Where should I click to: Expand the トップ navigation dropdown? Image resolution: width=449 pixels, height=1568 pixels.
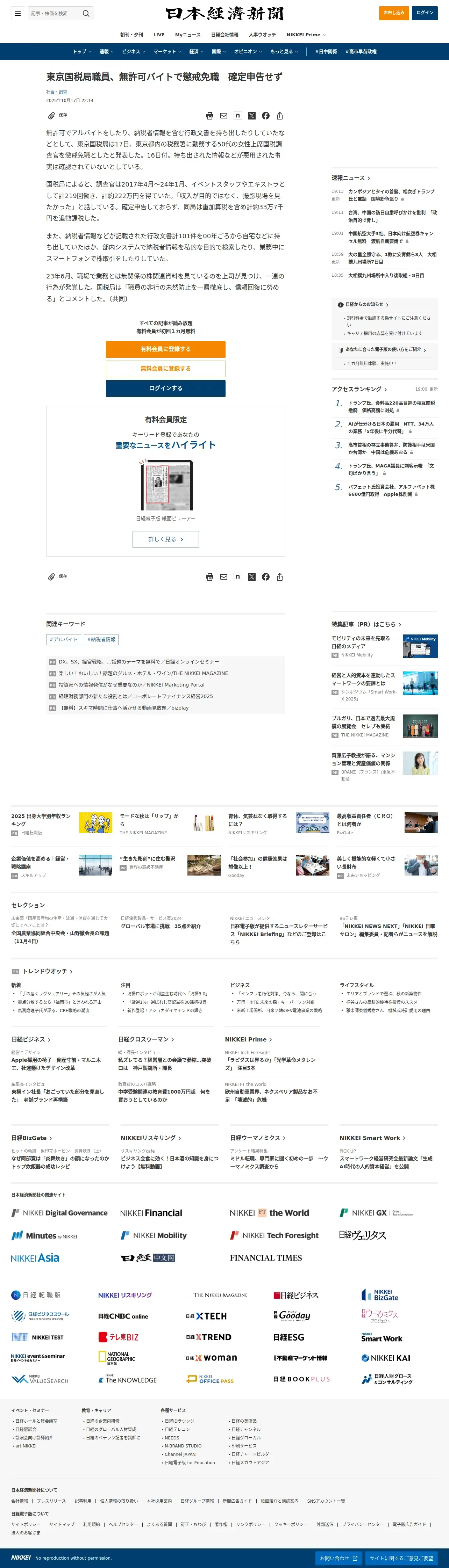point(82,52)
